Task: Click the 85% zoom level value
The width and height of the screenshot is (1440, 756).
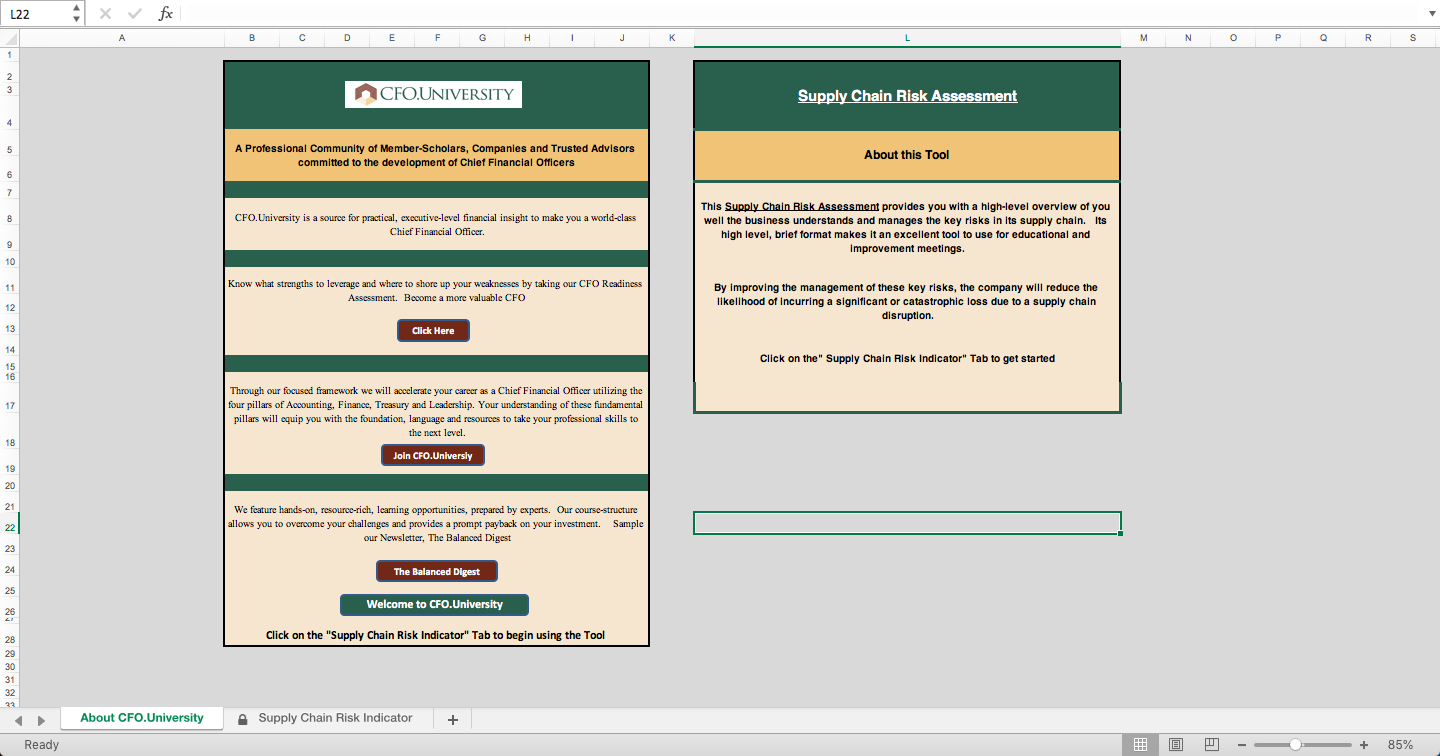Action: (1400, 745)
